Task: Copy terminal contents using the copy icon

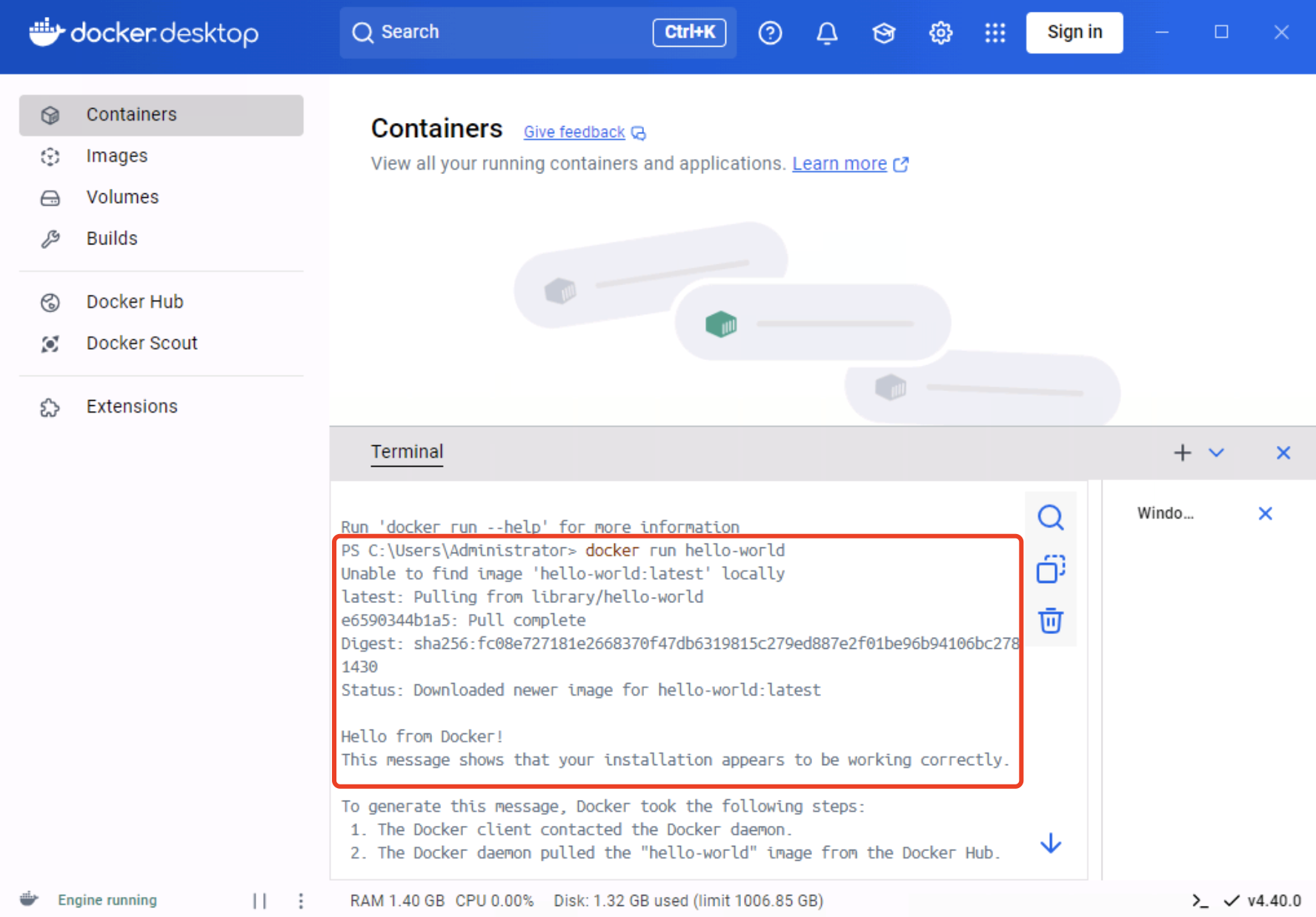Action: point(1051,569)
